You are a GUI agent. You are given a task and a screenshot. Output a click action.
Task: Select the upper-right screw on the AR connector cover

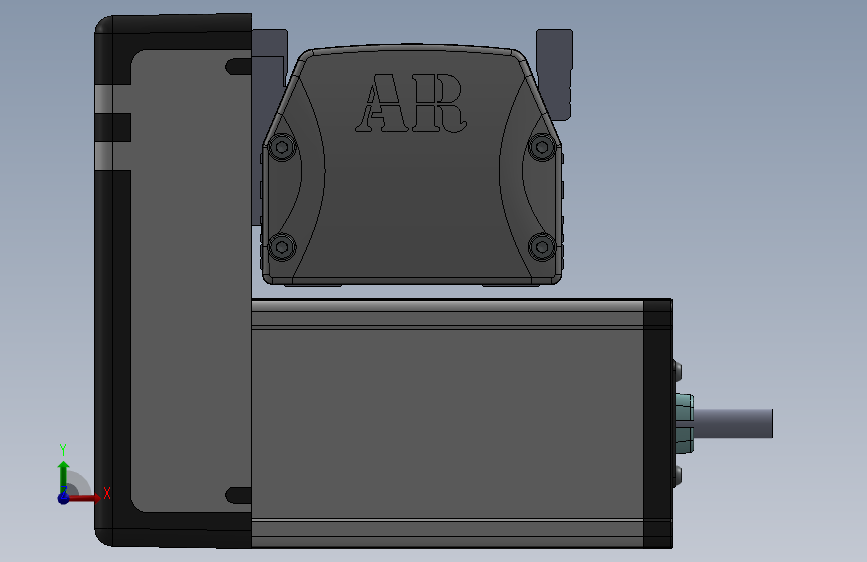pos(542,147)
